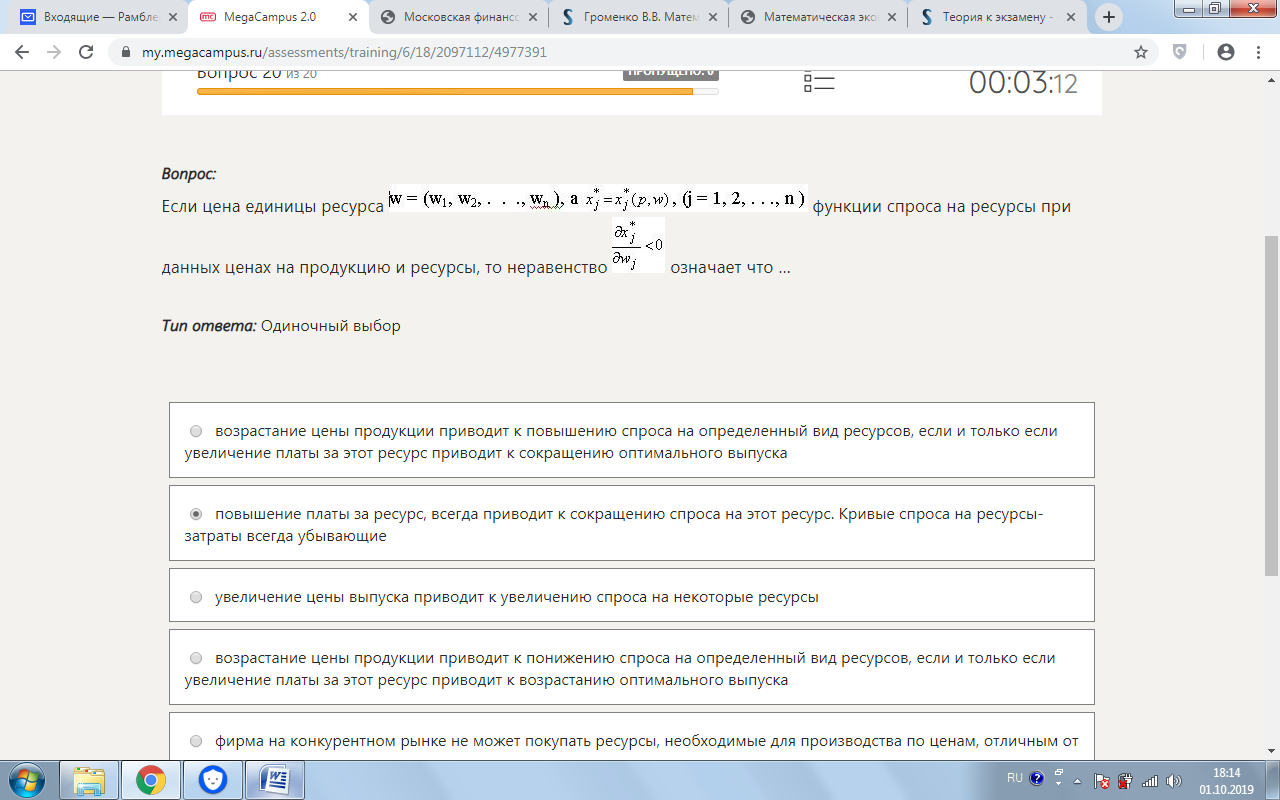Open Chrome three-dot menu
Image resolution: width=1280 pixels, height=800 pixels.
click(x=1258, y=52)
